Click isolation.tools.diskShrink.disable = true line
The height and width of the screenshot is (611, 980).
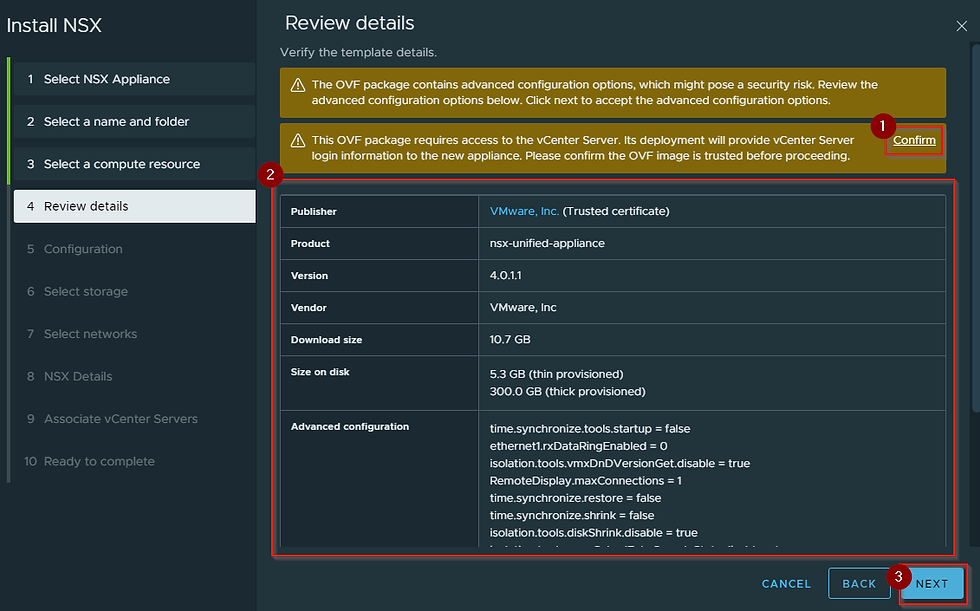593,533
